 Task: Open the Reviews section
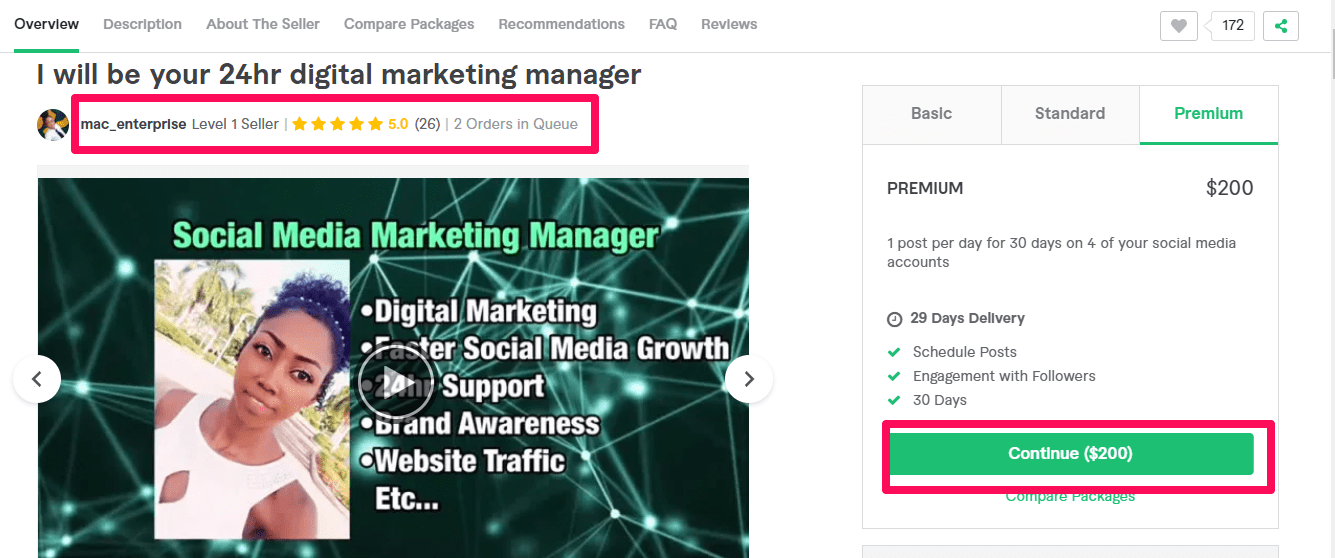729,24
